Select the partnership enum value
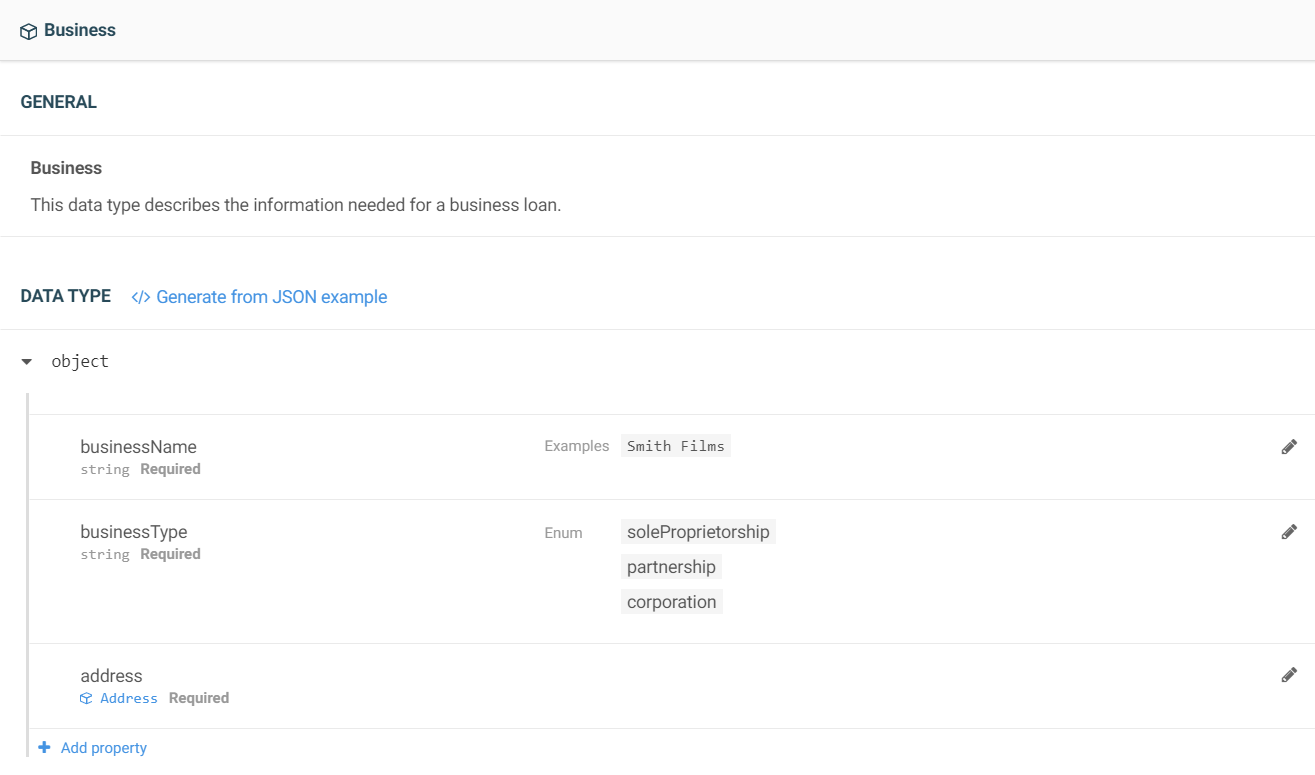This screenshot has height=775, width=1315. 671,567
